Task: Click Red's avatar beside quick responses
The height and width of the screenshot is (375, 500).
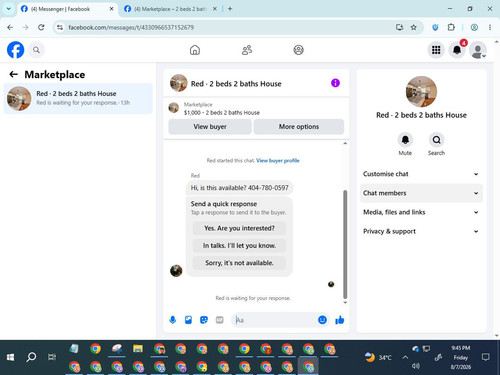Action: point(176,271)
